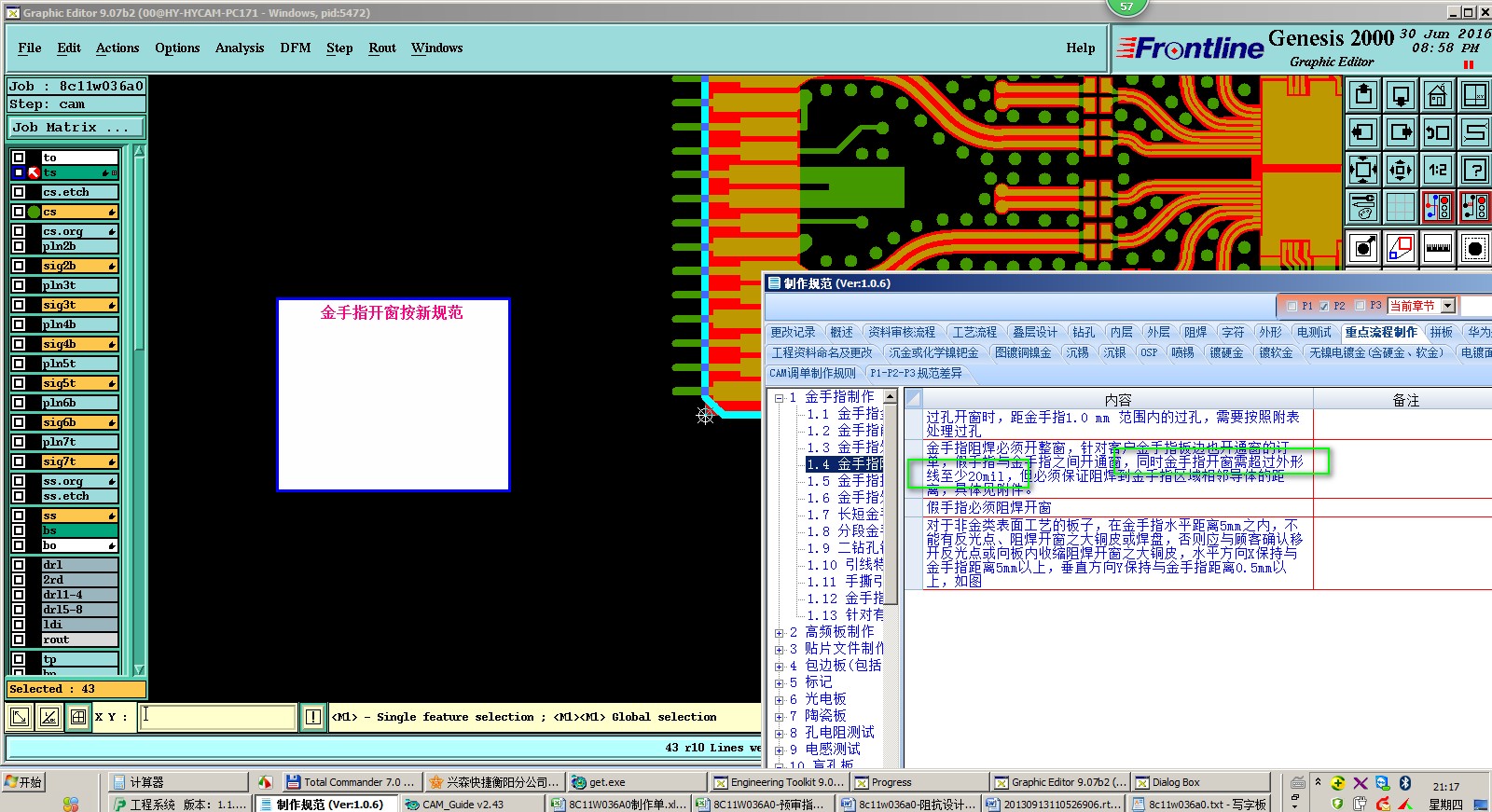This screenshot has width=1492, height=812.
Task: Collapse tree node 1 金手指制作
Action: tap(779, 398)
